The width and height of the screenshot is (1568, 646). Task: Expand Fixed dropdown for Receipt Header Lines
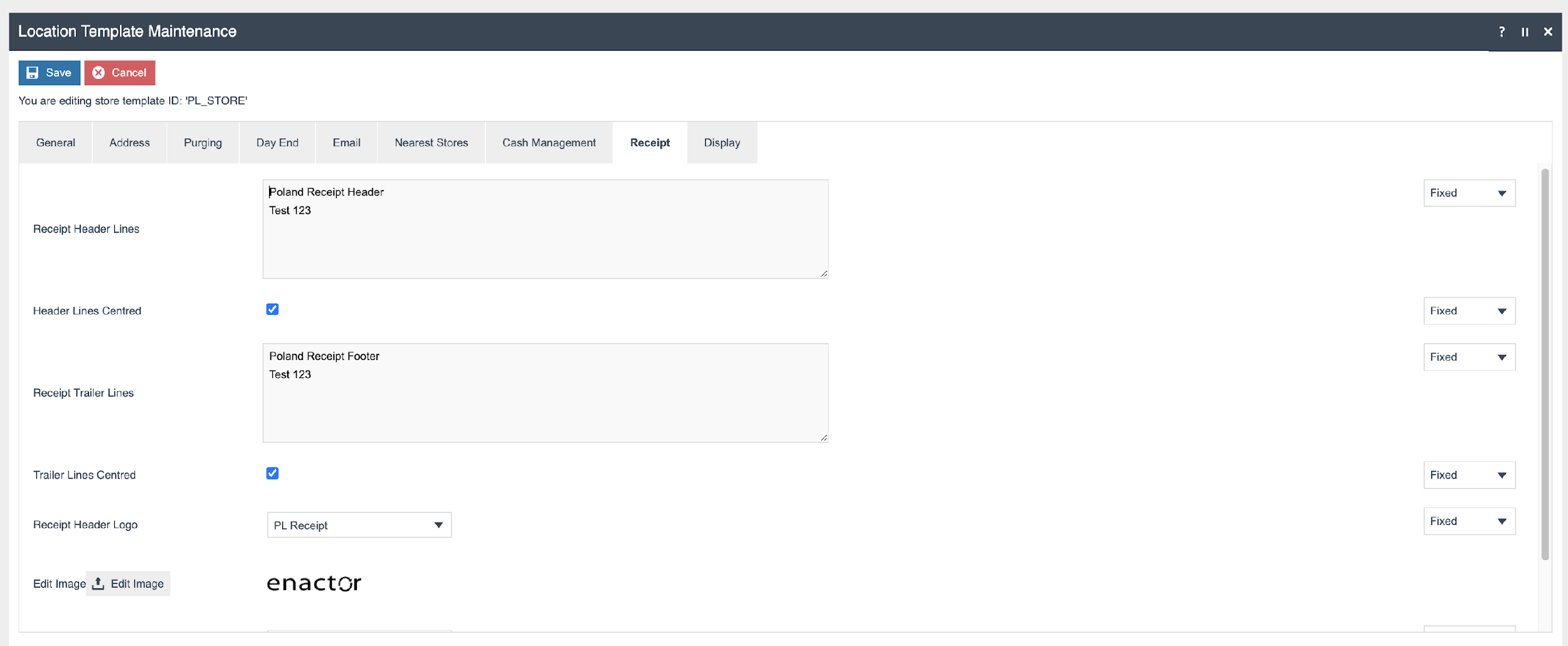(1469, 193)
